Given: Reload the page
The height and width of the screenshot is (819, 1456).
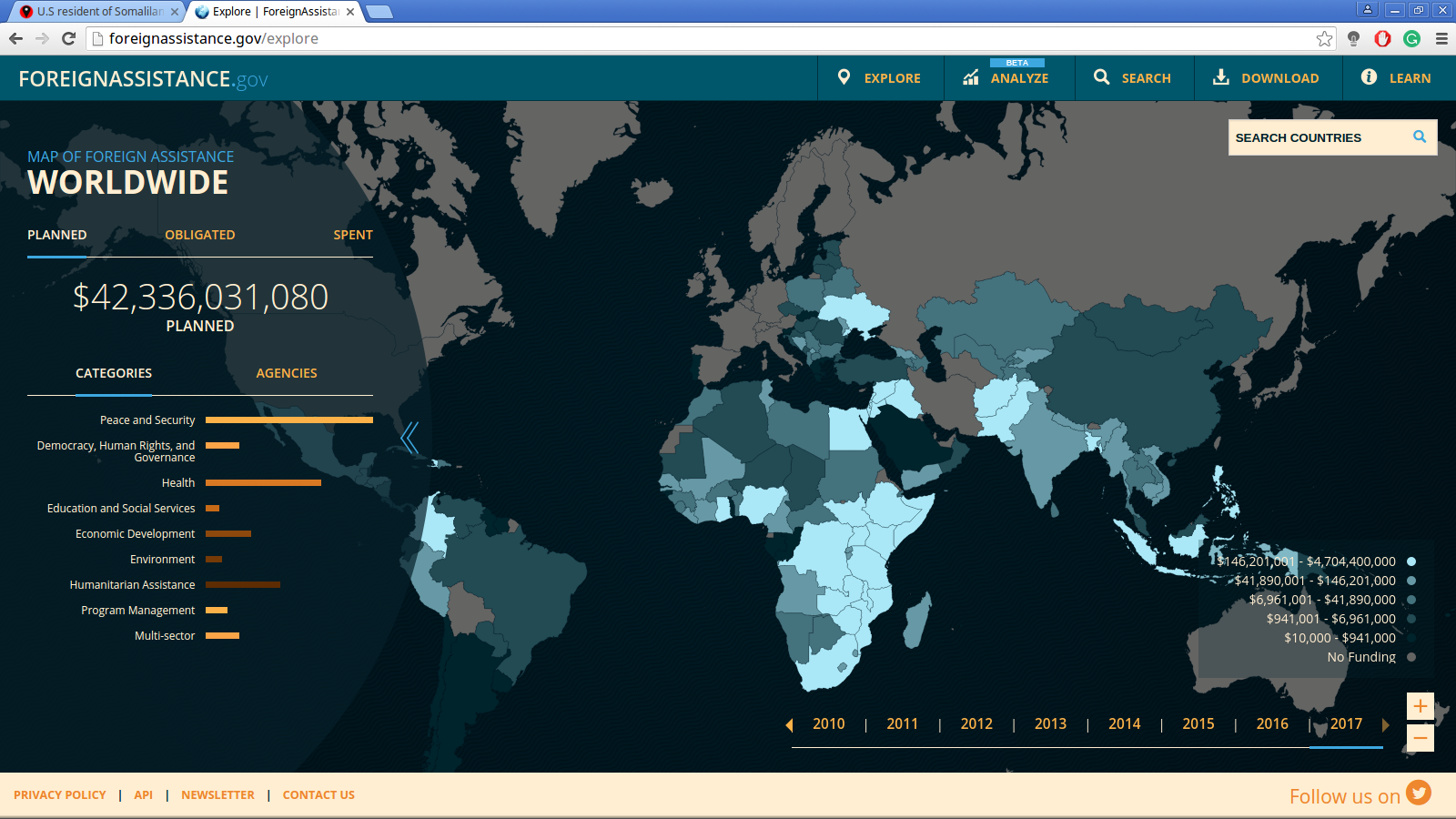Looking at the screenshot, I should (x=68, y=38).
